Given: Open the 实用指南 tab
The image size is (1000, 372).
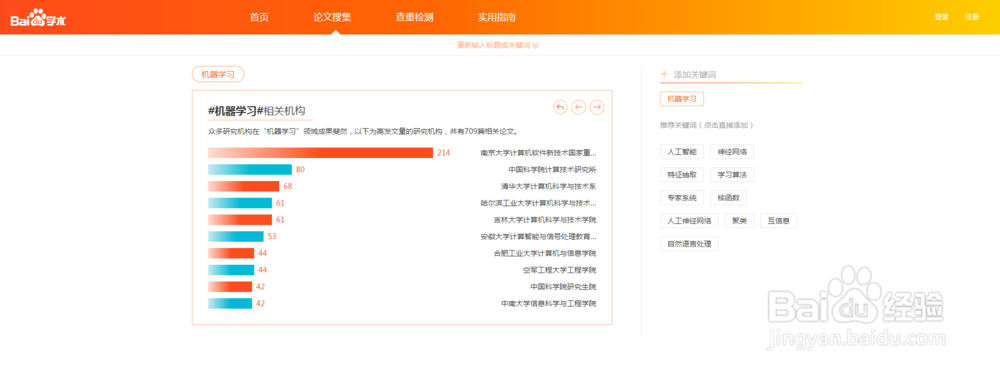Looking at the screenshot, I should 497,17.
